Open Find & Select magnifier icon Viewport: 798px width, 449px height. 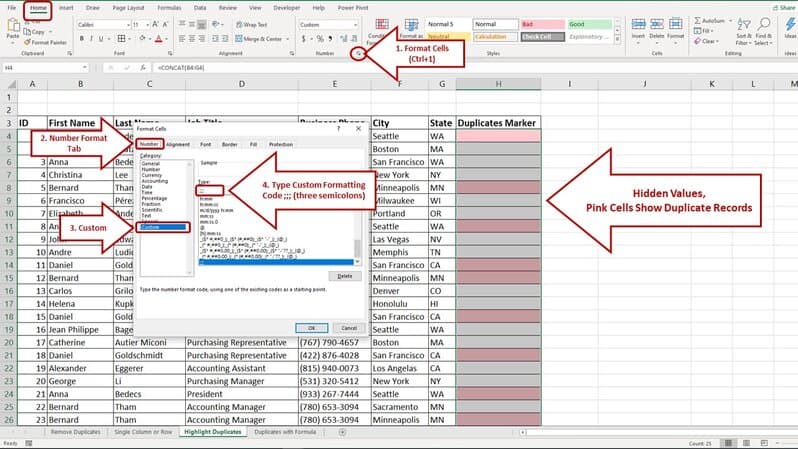763,24
